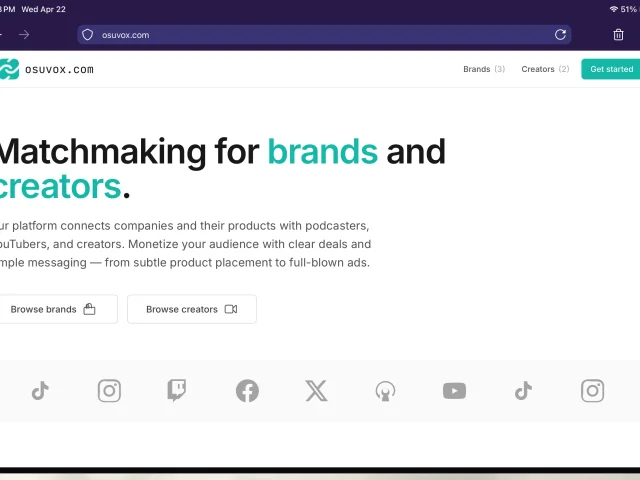This screenshot has width=640, height=480.
Task: Click the Browse creators button
Action: coord(191,309)
